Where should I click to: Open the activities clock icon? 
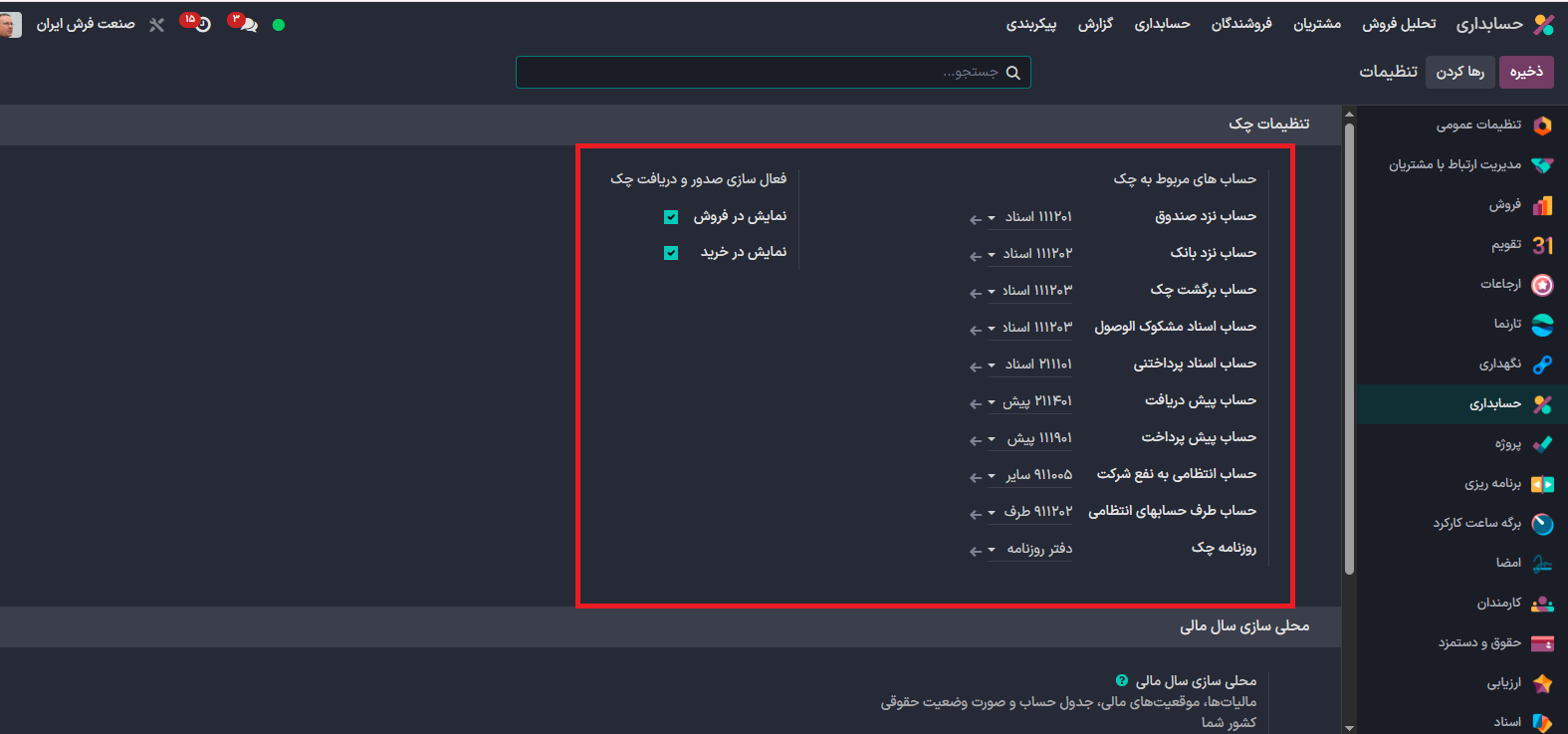(x=202, y=25)
